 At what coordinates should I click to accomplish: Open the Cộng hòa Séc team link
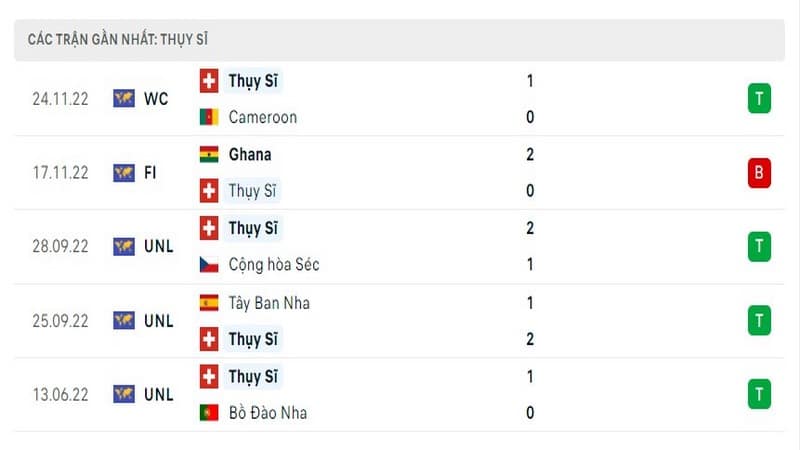273,264
